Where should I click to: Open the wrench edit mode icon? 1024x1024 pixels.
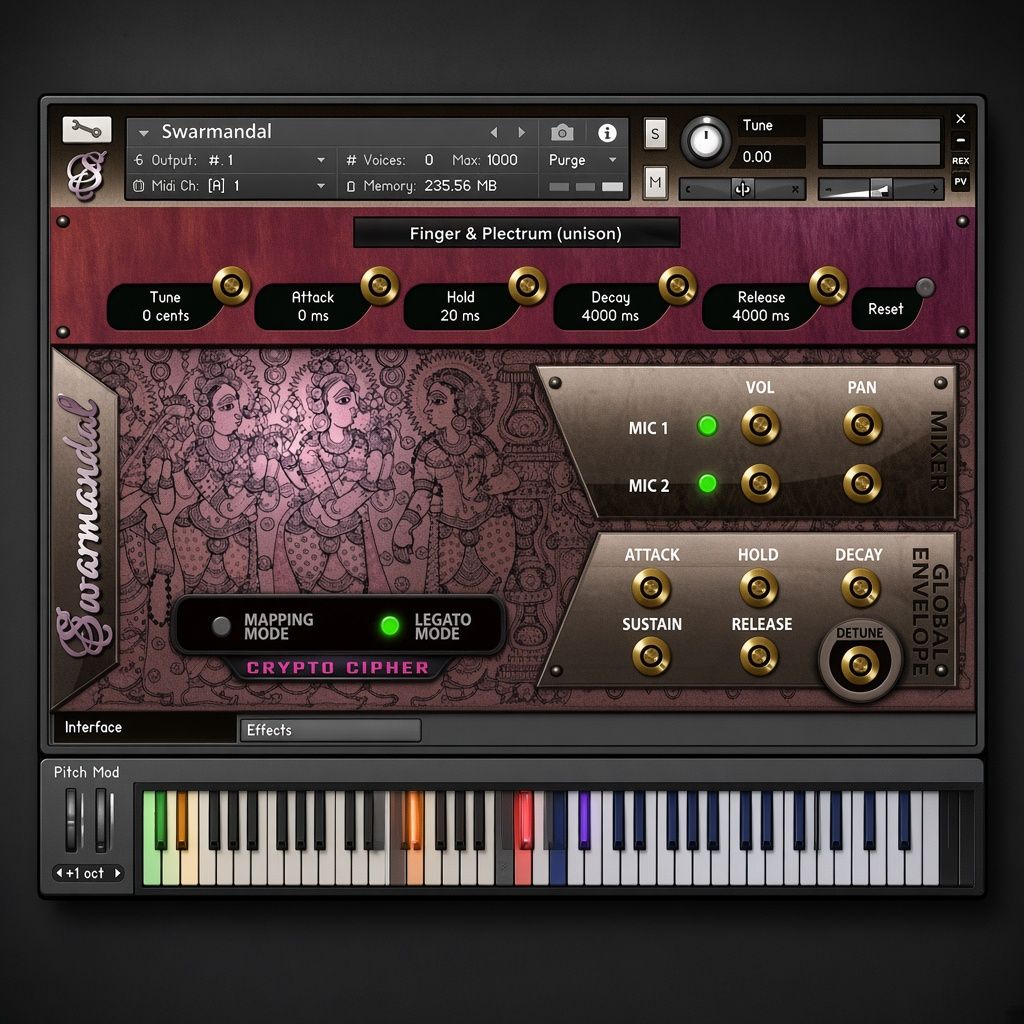click(x=87, y=129)
